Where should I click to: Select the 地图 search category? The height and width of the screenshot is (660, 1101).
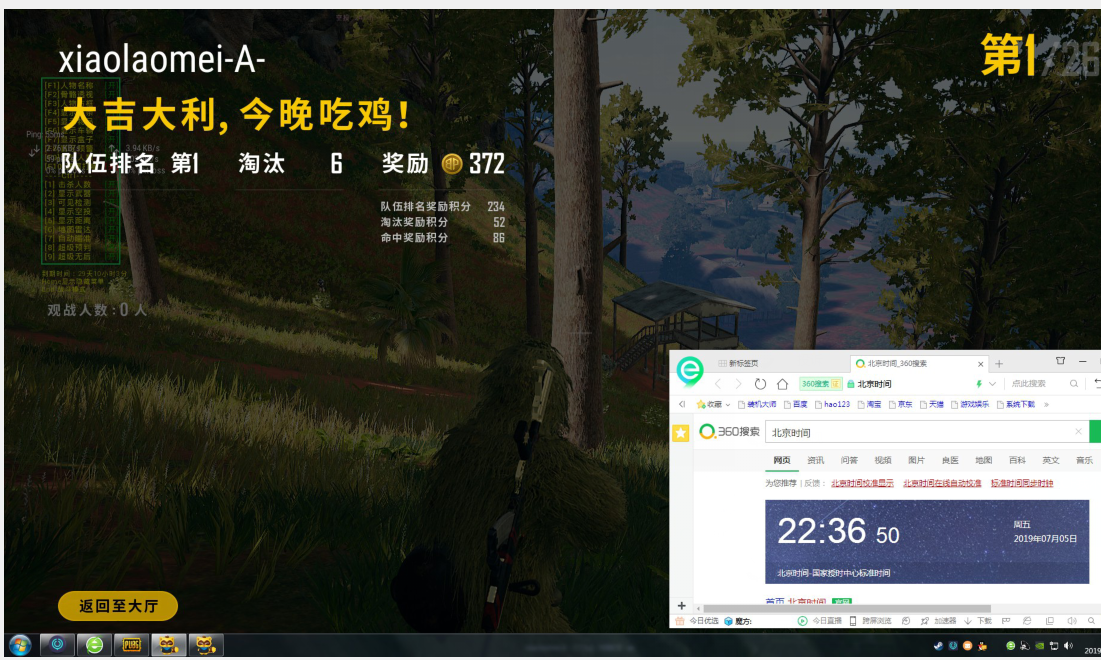pos(984,461)
